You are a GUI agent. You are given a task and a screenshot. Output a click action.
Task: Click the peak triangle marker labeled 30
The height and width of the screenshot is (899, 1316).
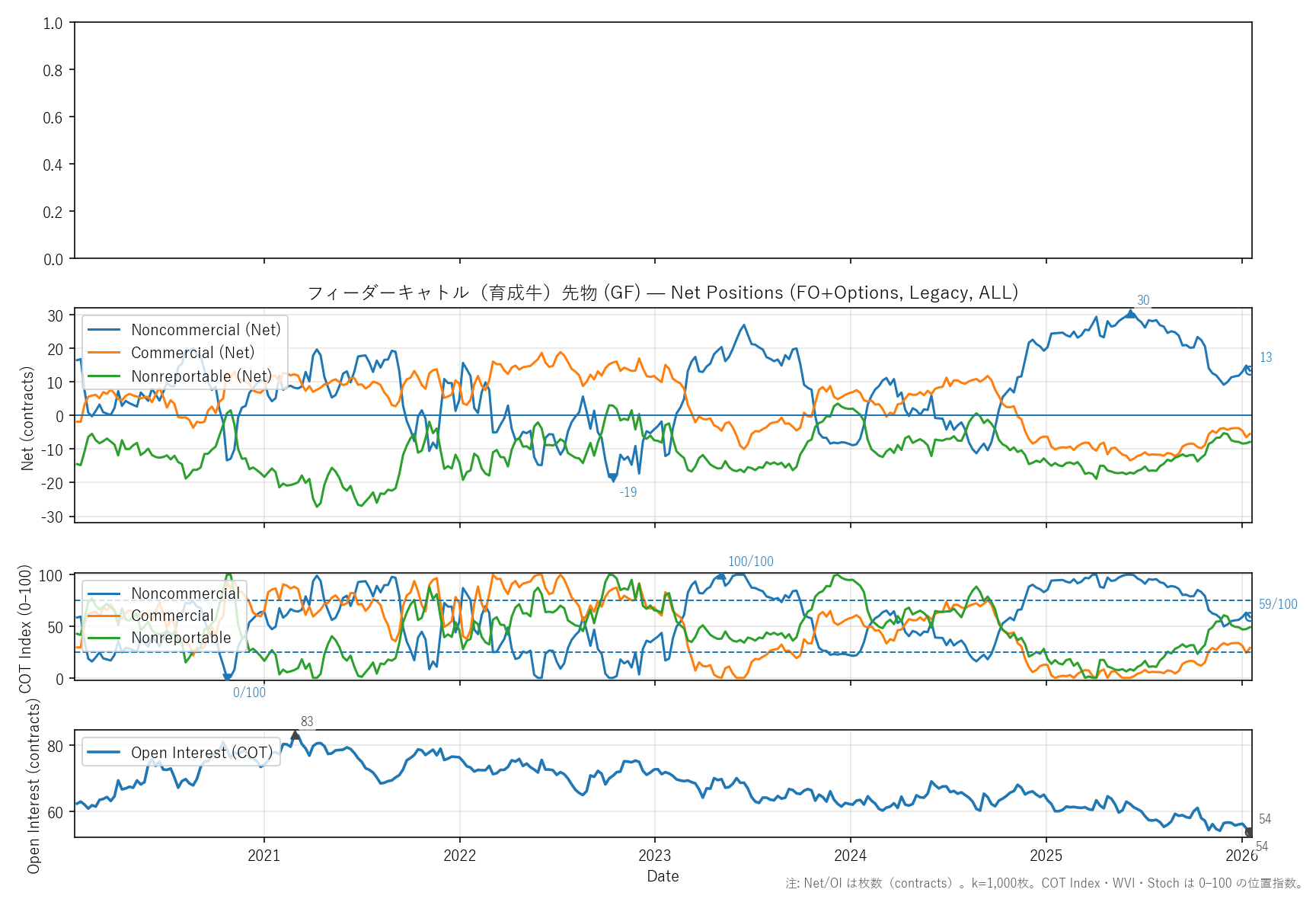(x=1131, y=314)
